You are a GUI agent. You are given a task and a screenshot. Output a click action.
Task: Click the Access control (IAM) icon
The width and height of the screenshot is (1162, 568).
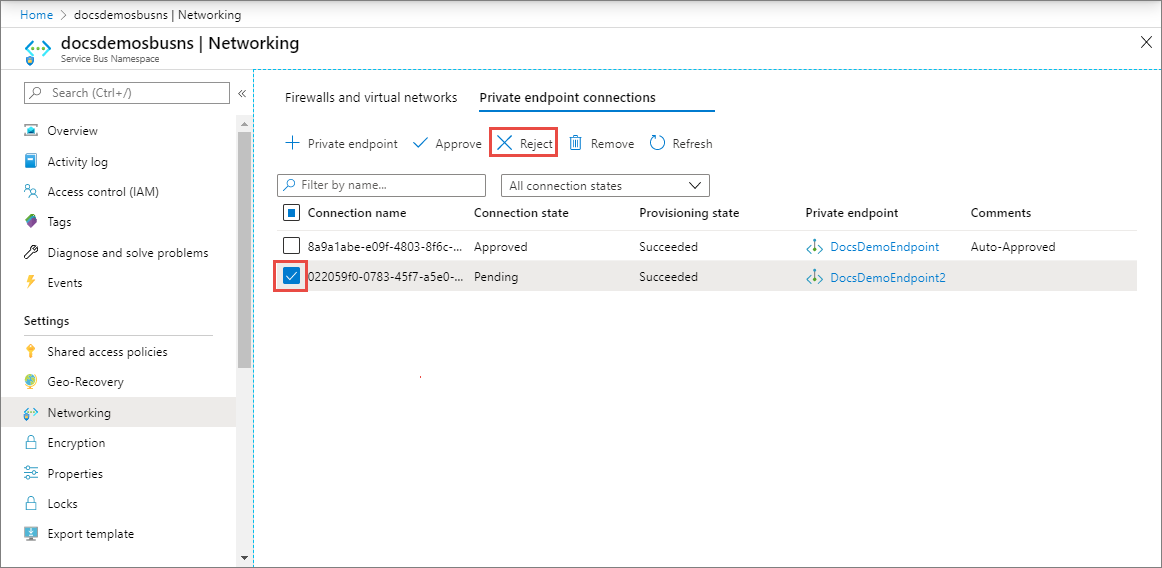(x=30, y=191)
